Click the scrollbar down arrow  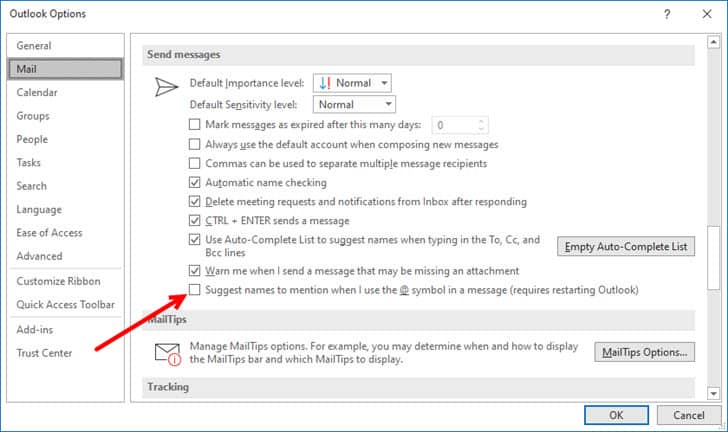[x=714, y=394]
